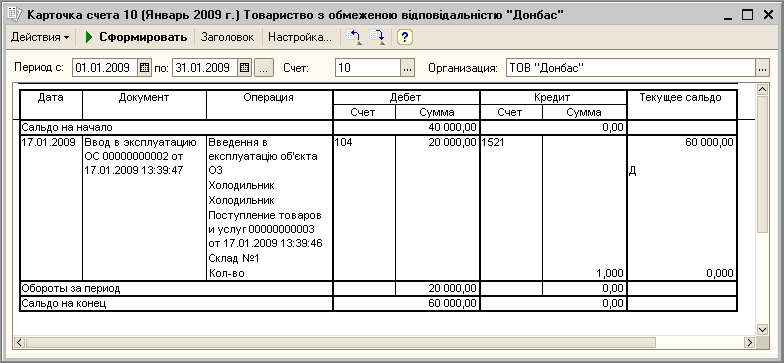Click the horizontal scrollbar left arrow
Image resolution: width=784 pixels, height=363 pixels.
coord(20,342)
